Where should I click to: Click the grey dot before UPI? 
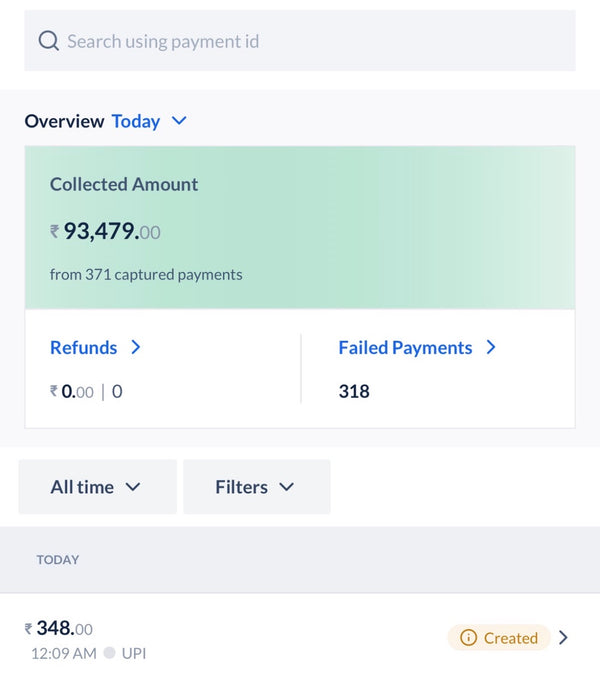(x=109, y=653)
